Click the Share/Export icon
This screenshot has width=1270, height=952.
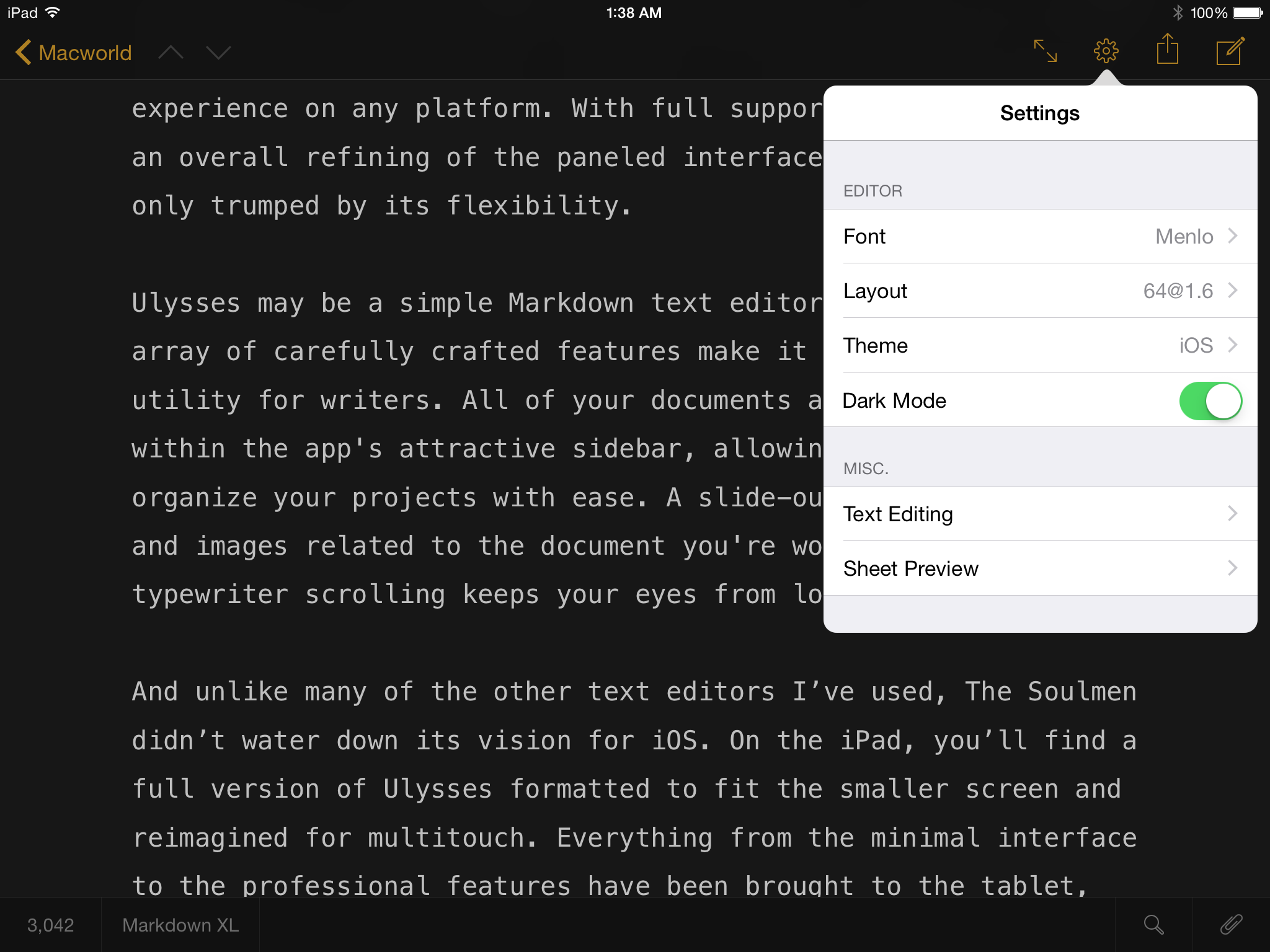pos(1167,52)
